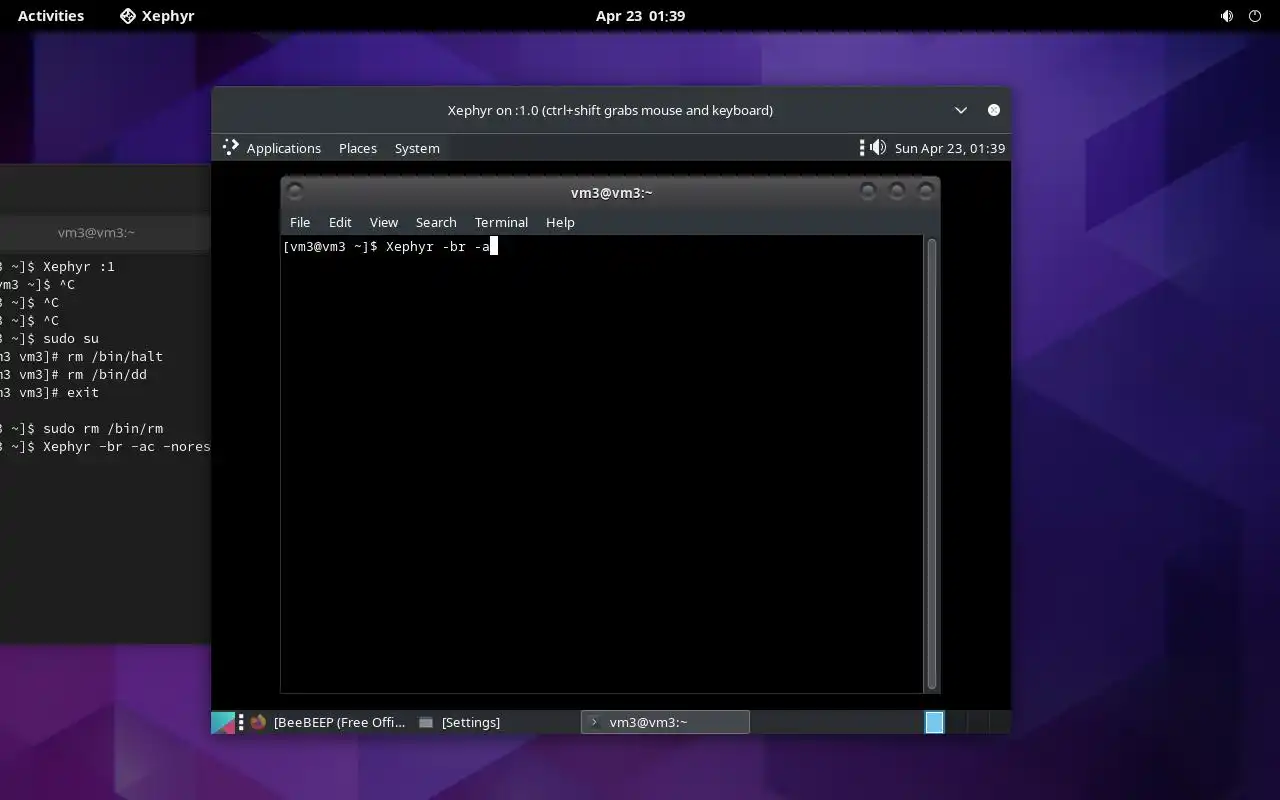Open File menu in inner terminal
1280x800 pixels.
[300, 222]
